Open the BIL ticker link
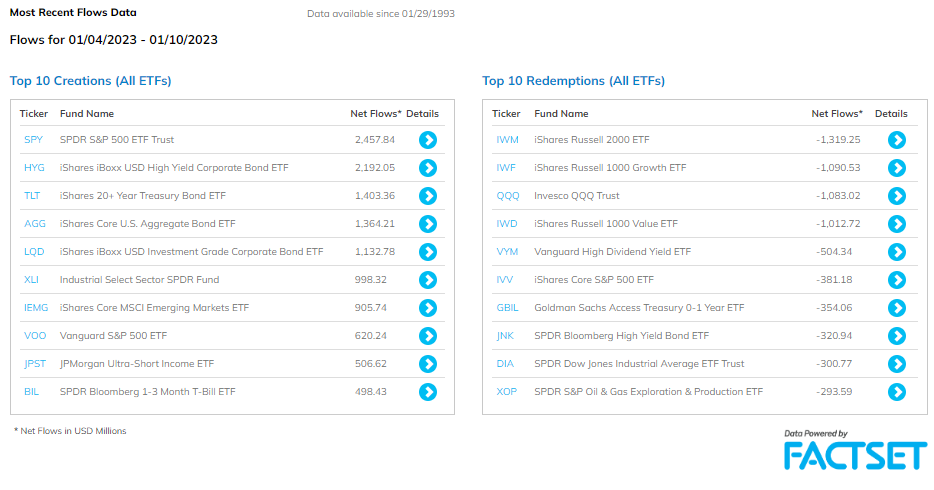The height and width of the screenshot is (490, 934). point(31,392)
